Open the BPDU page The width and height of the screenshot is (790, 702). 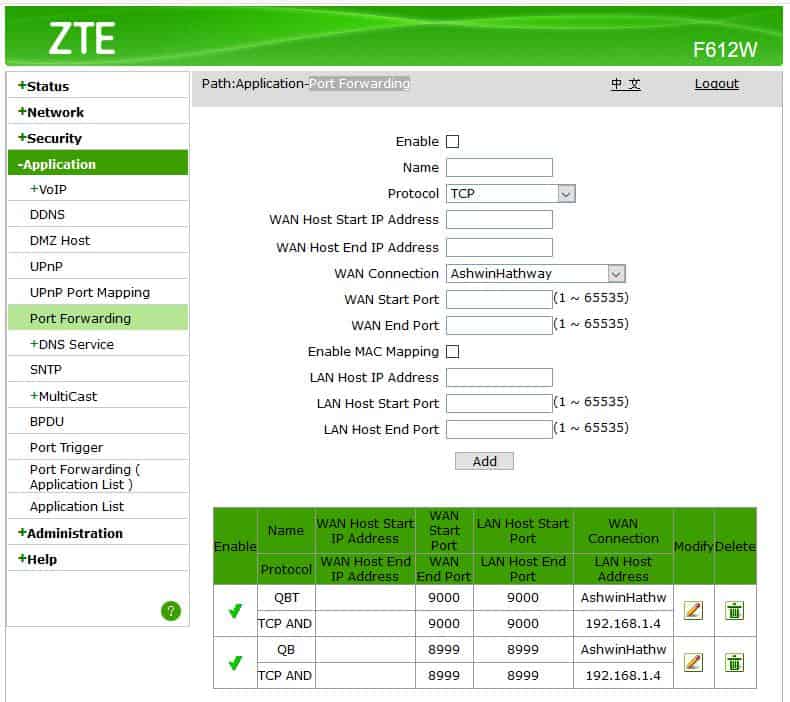pyautogui.click(x=47, y=421)
